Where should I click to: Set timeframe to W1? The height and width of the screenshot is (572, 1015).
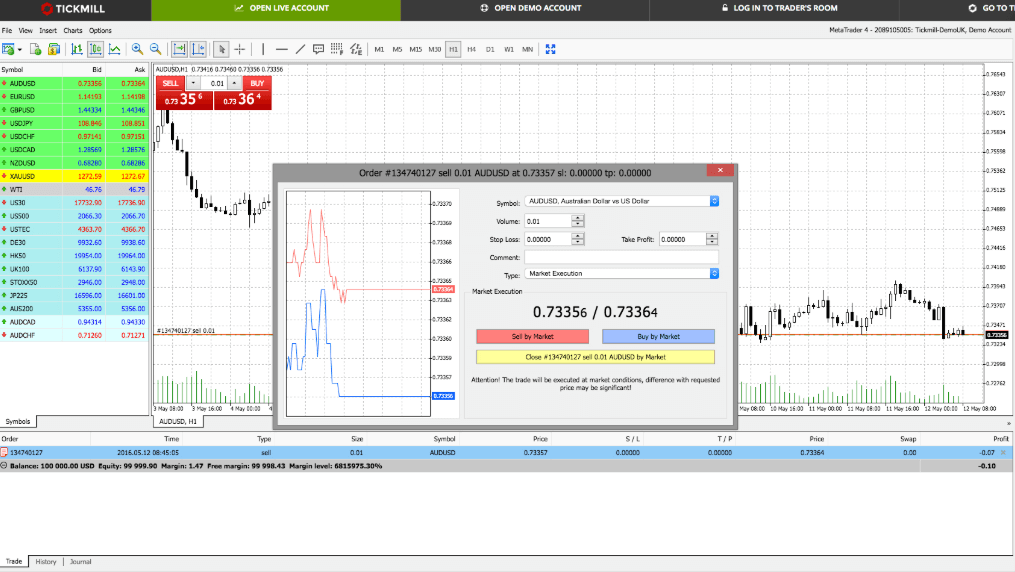(509, 49)
